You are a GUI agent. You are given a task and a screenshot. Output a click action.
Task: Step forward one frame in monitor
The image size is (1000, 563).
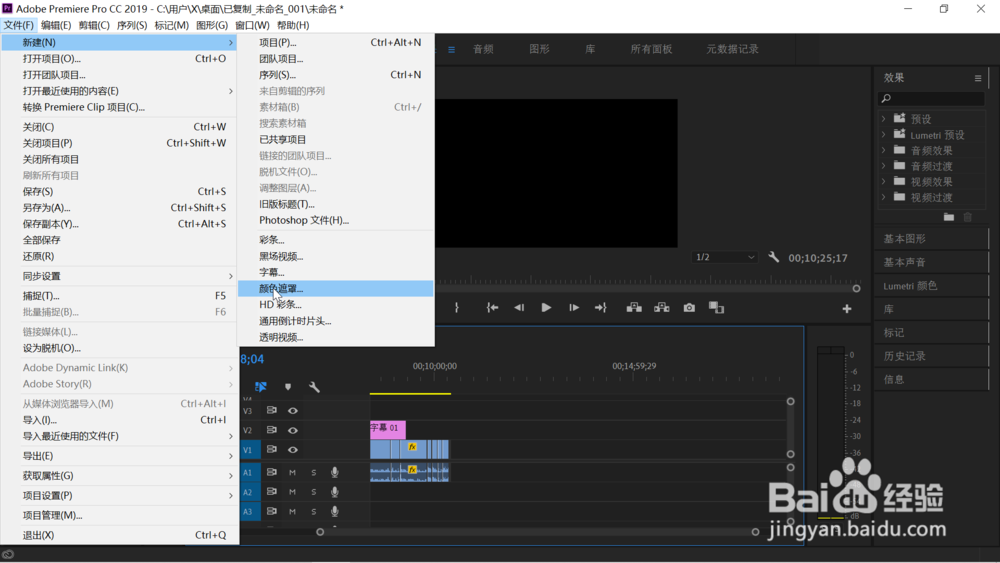coord(574,308)
